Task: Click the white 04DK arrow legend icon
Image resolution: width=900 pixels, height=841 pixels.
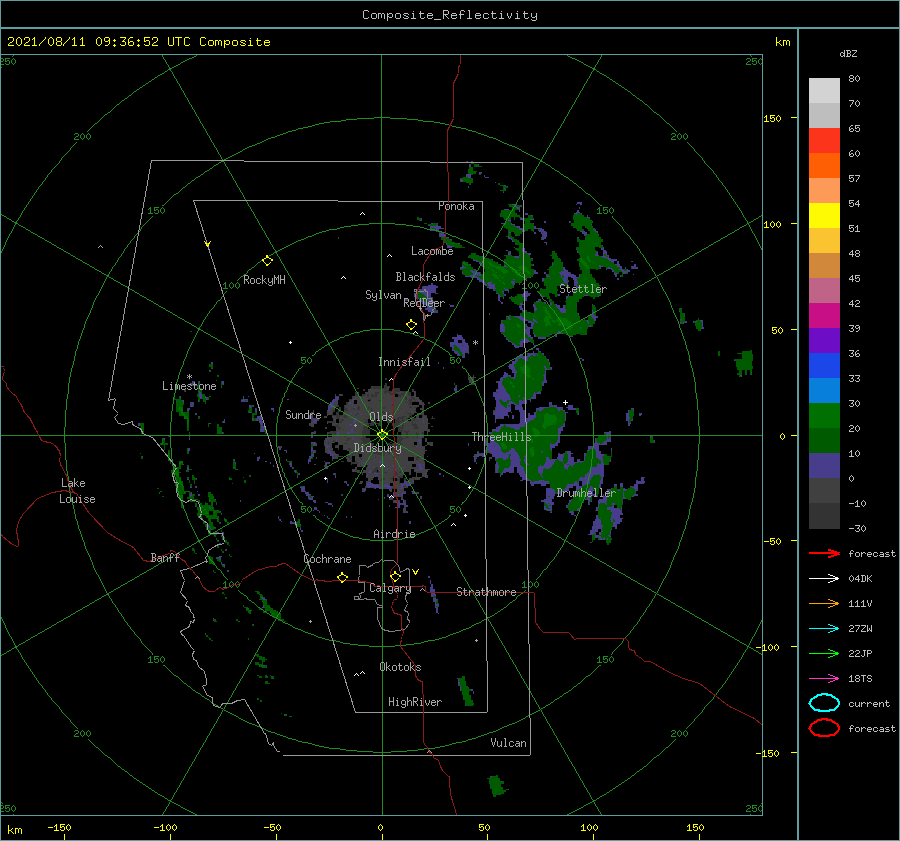Action: click(x=824, y=579)
